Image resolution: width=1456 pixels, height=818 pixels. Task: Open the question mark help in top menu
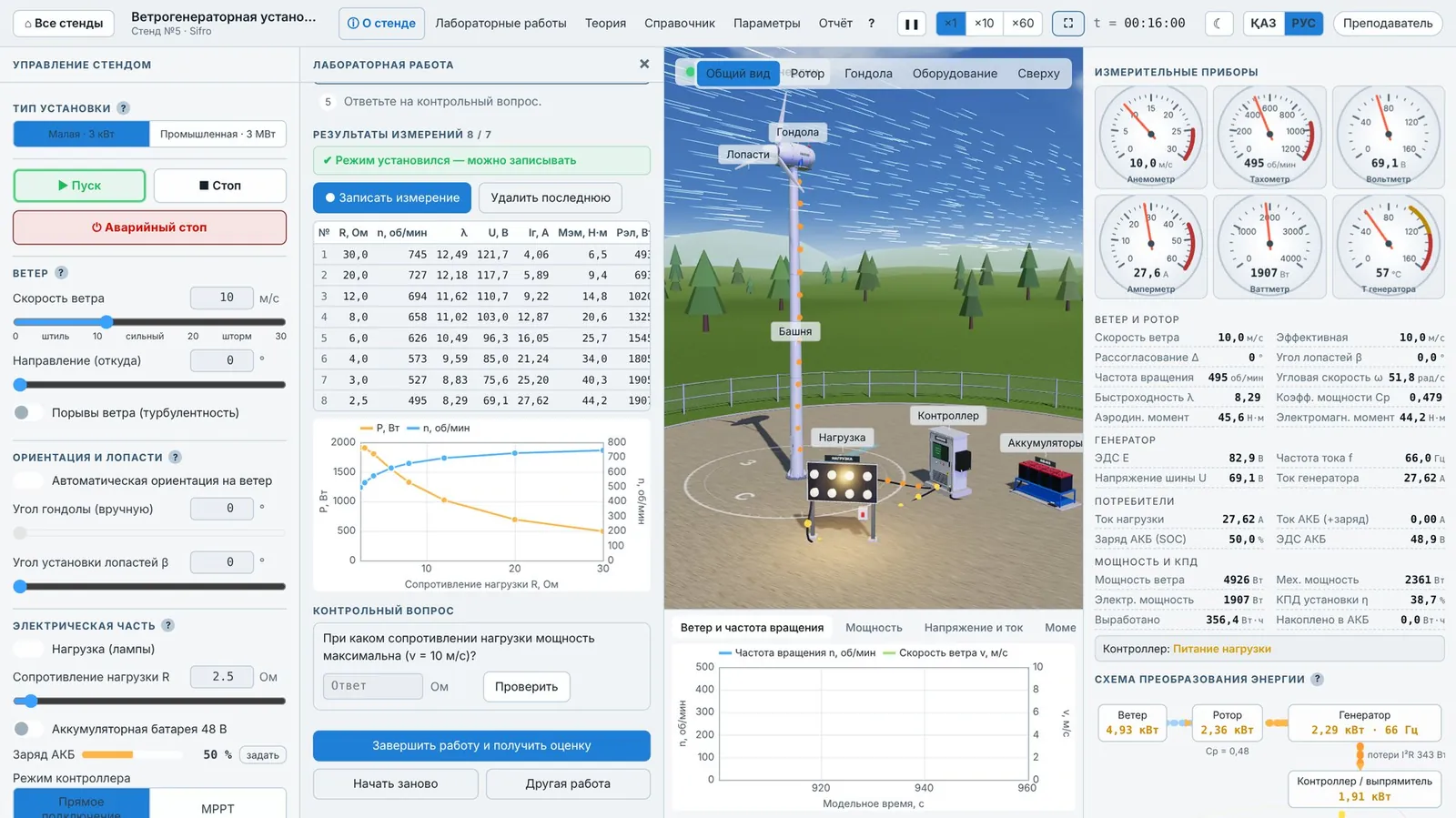(871, 24)
